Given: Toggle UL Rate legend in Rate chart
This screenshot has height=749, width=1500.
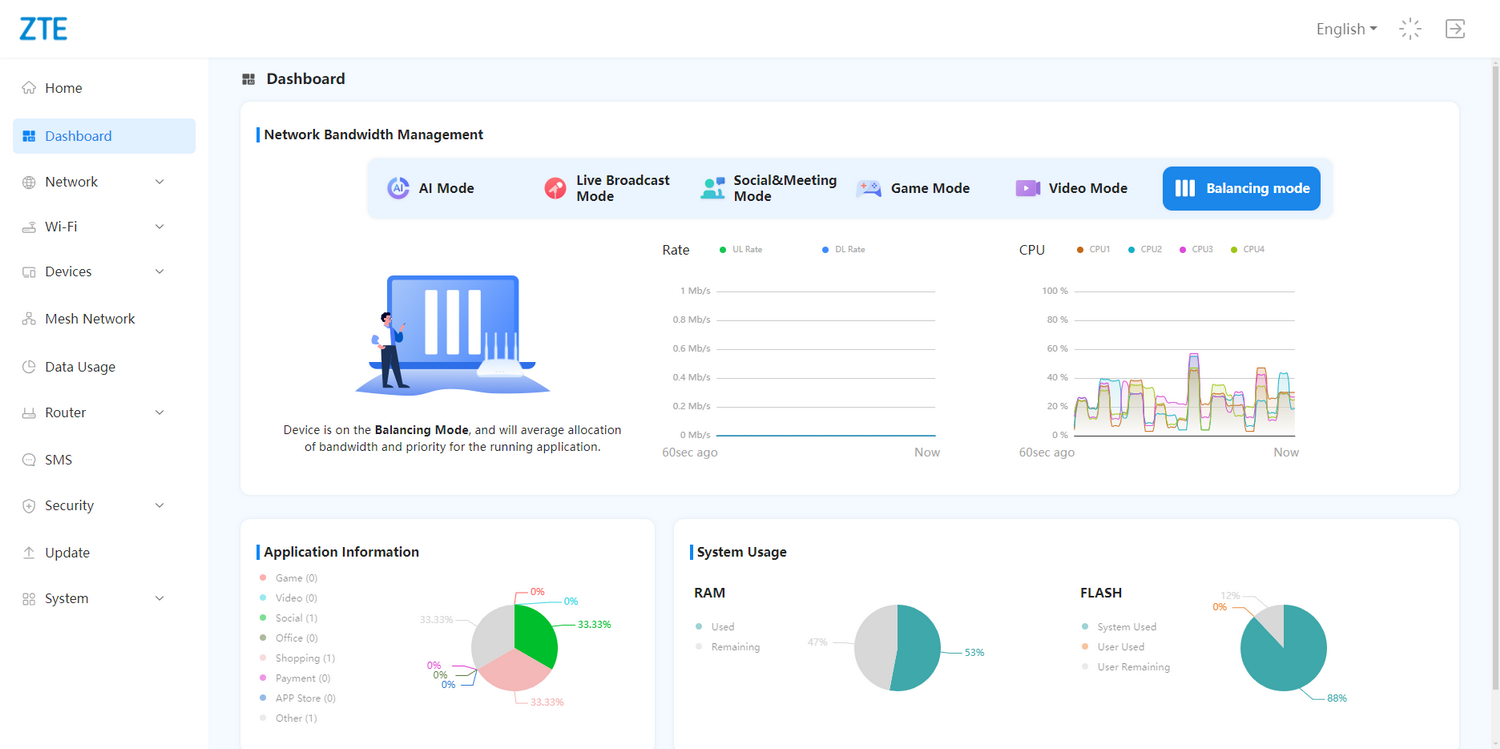Looking at the screenshot, I should click(x=740, y=249).
